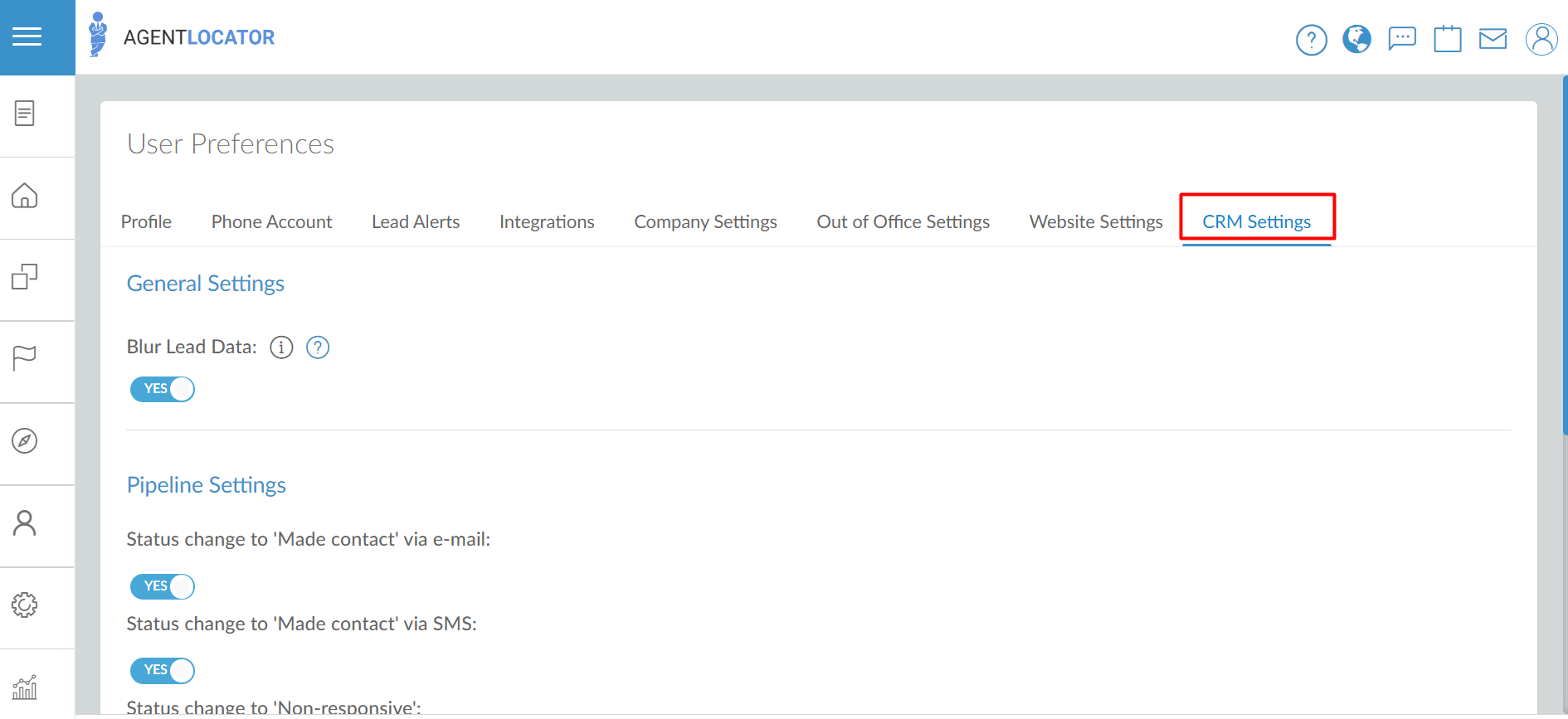1568x719 pixels.
Task: Switch to the Profile tab
Action: click(x=146, y=221)
